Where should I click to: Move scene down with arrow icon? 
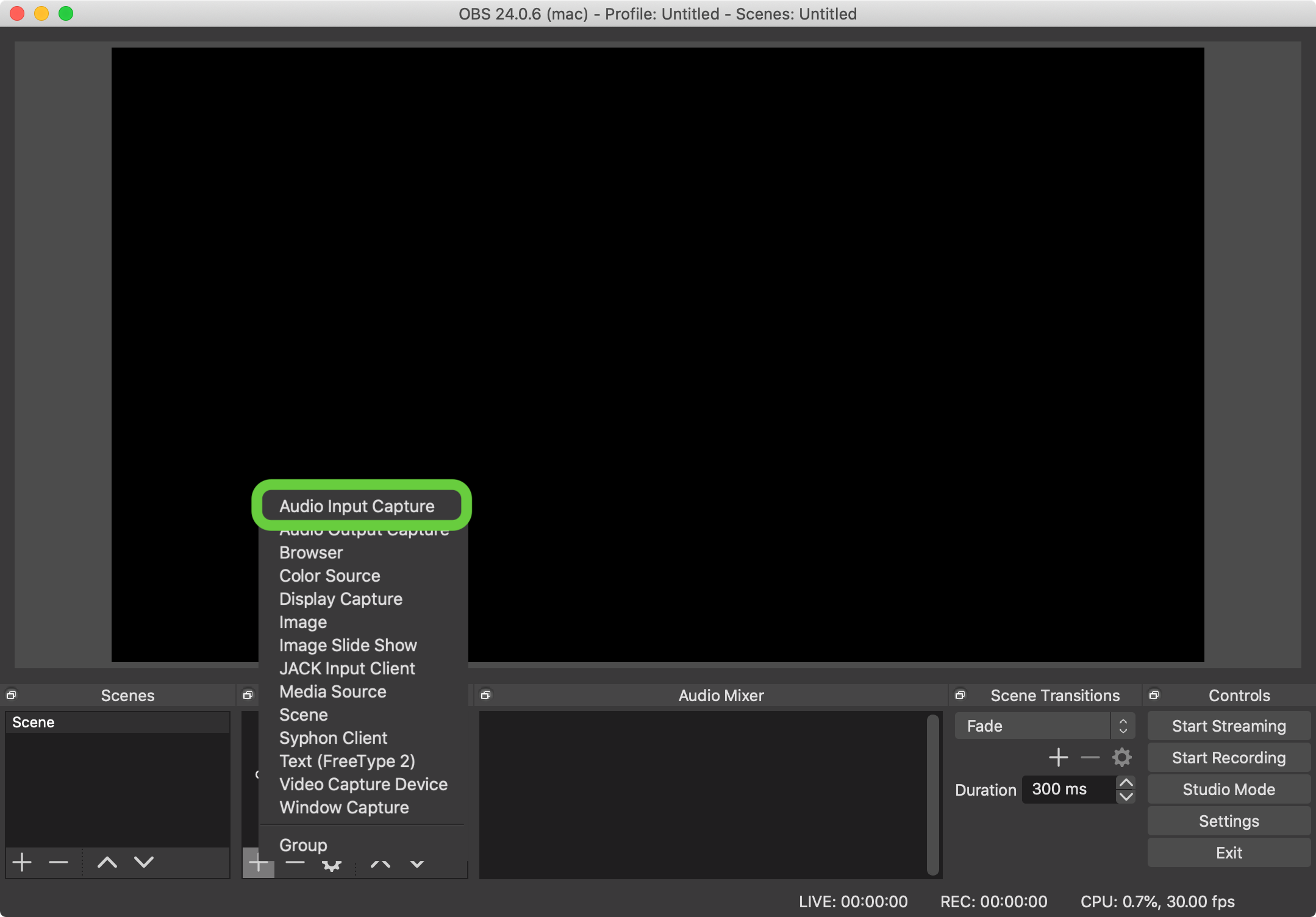point(144,862)
